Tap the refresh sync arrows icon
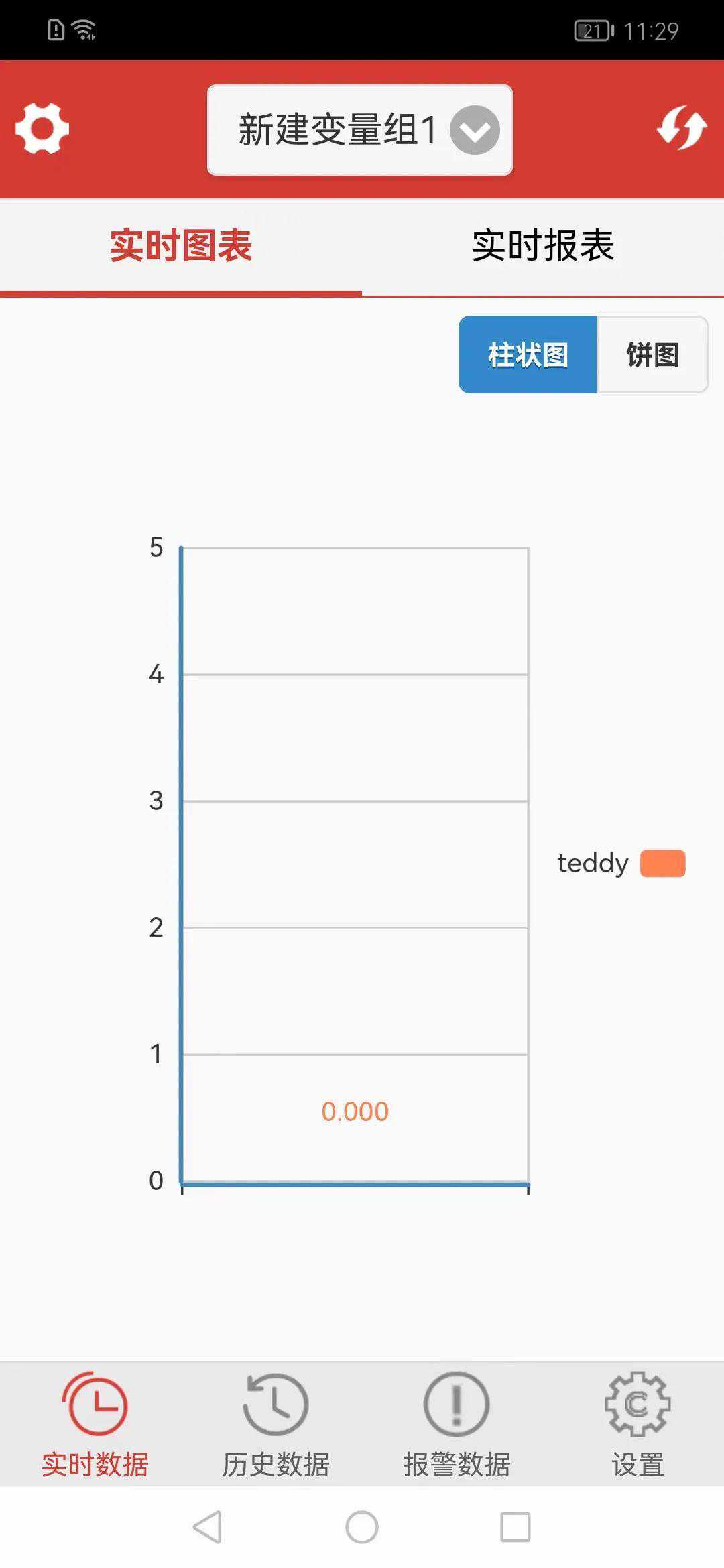724x1568 pixels. click(682, 127)
